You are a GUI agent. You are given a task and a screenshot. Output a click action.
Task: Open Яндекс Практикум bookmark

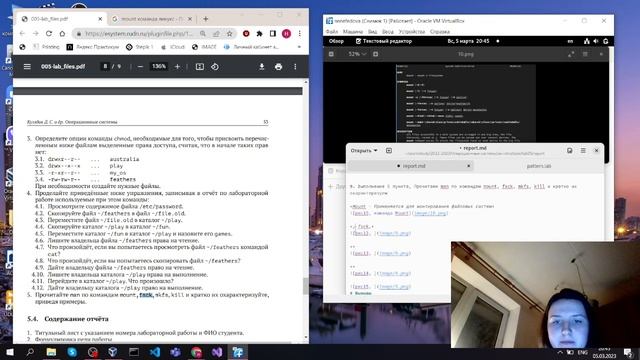coord(93,47)
